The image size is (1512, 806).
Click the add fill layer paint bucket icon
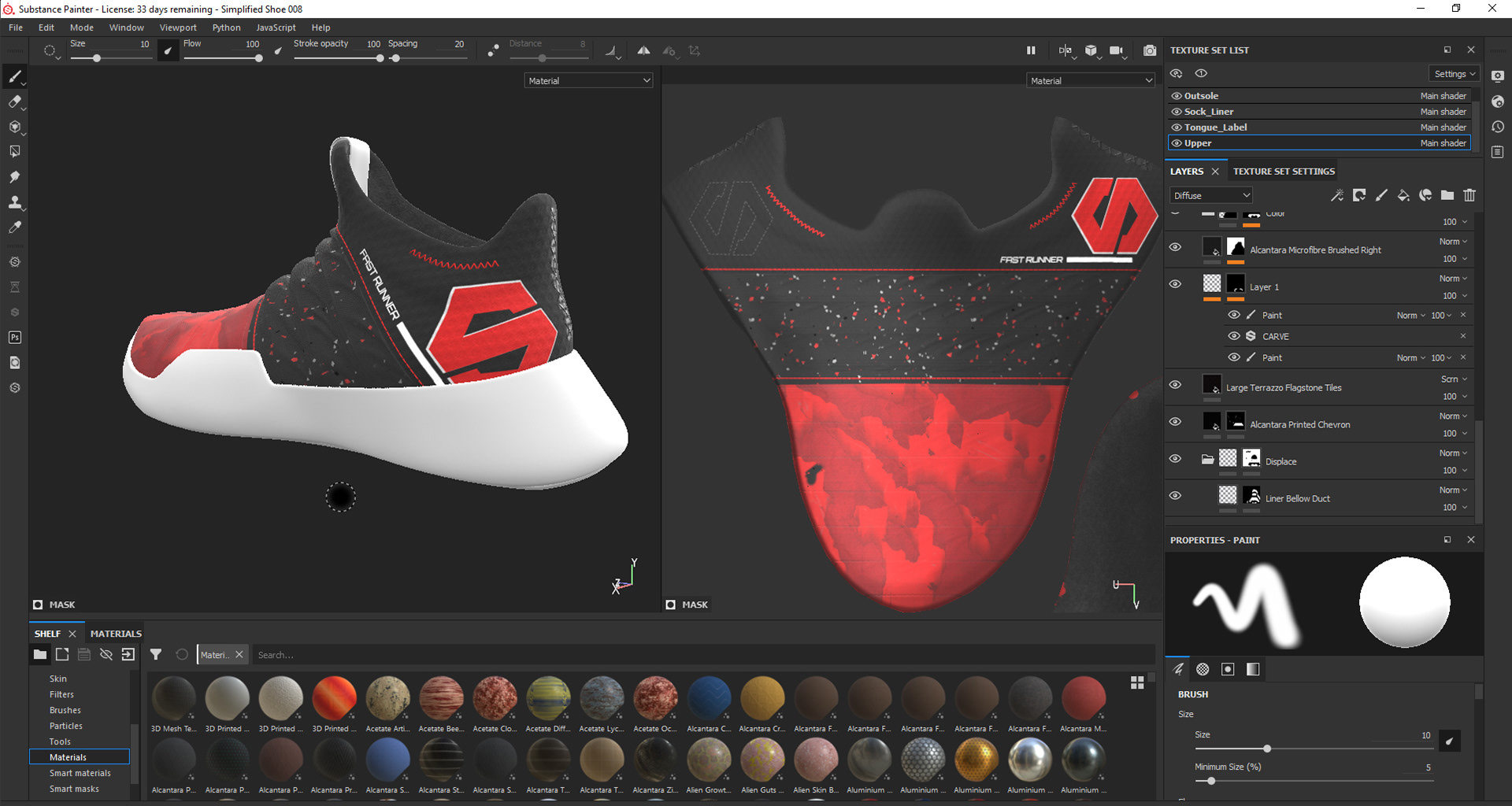pyautogui.click(x=1403, y=195)
